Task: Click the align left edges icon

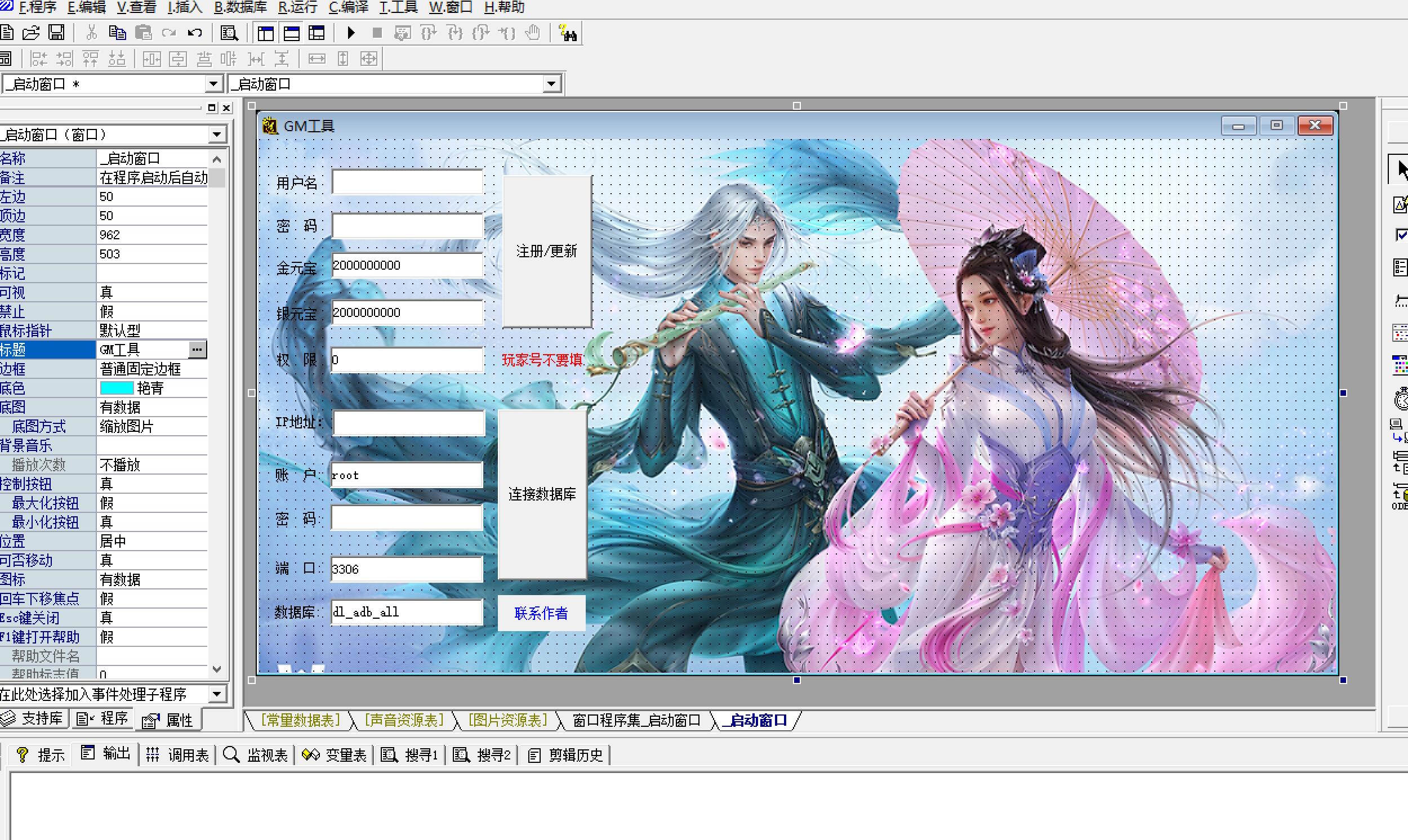Action: pos(38,59)
